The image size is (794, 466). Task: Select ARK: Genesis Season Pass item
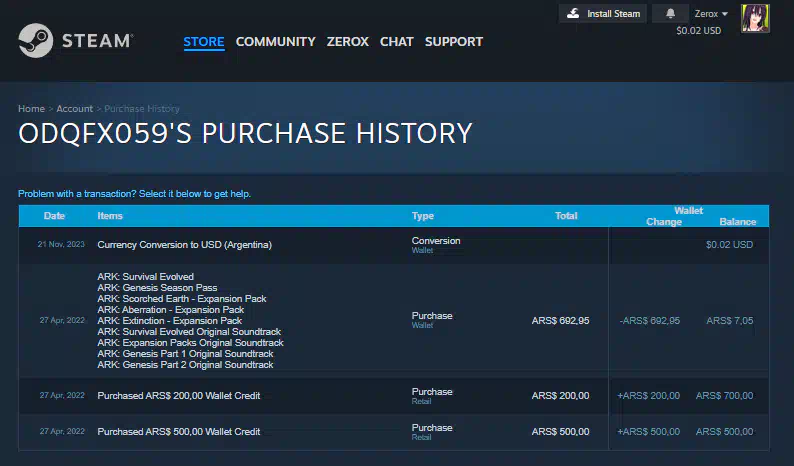(x=157, y=288)
